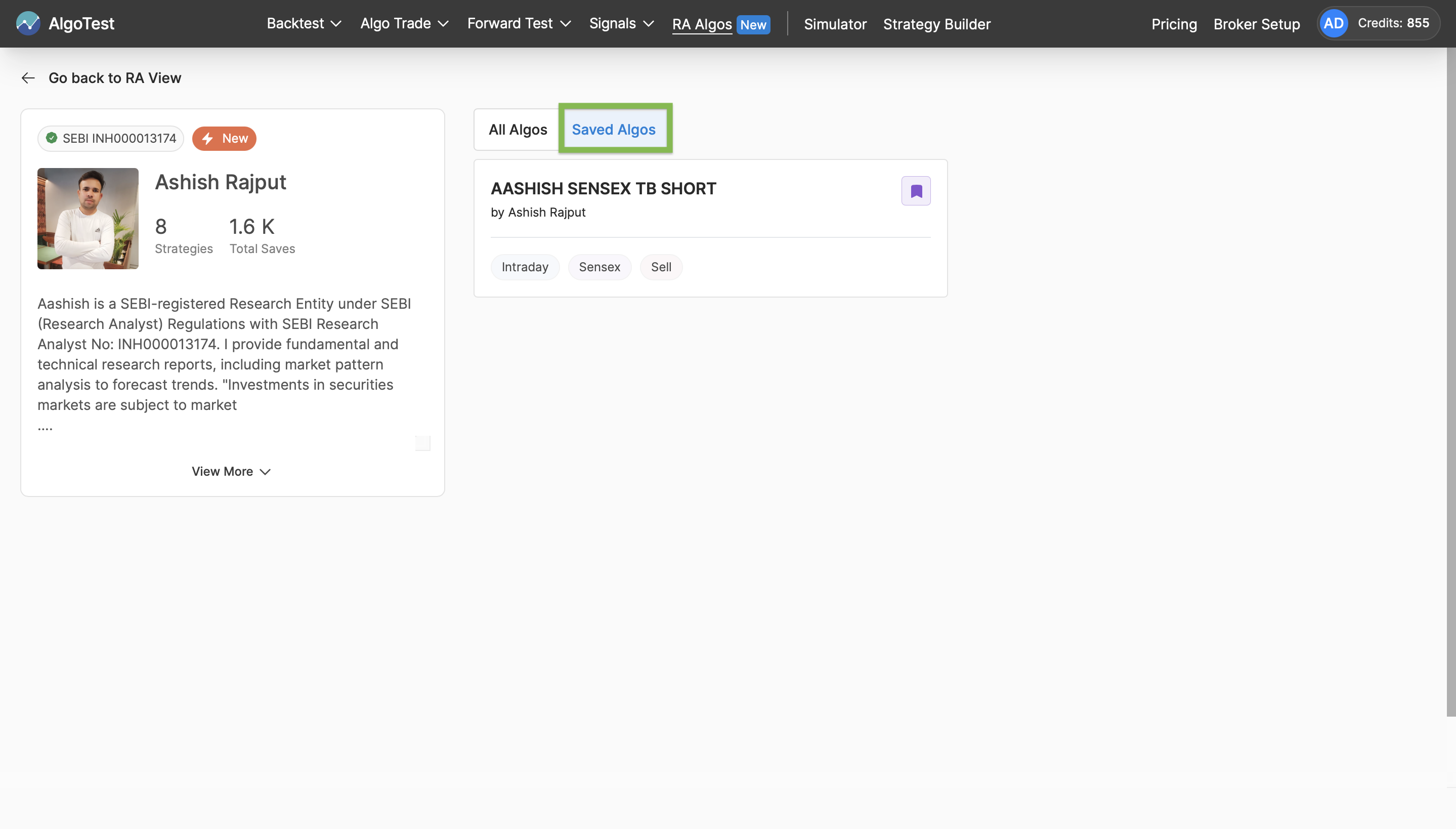Click the back arrow icon

pyautogui.click(x=28, y=78)
